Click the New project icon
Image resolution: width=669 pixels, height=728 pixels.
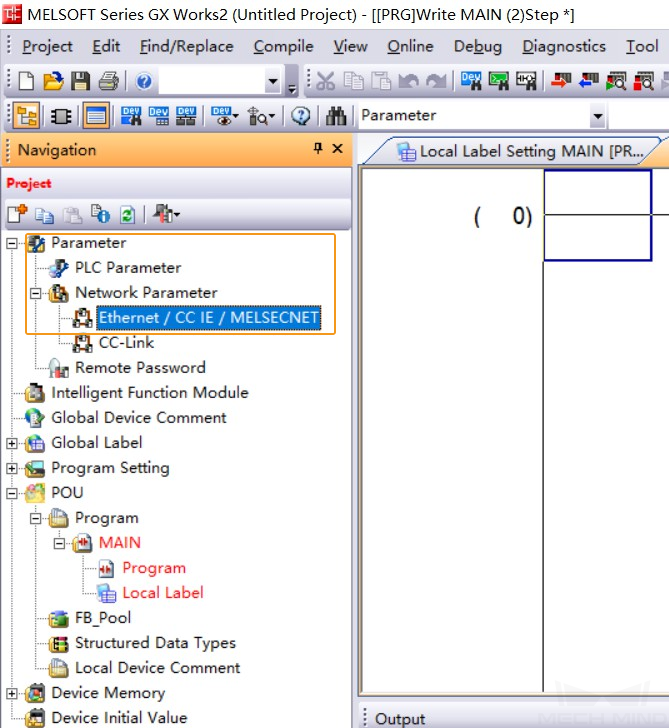(x=26, y=81)
